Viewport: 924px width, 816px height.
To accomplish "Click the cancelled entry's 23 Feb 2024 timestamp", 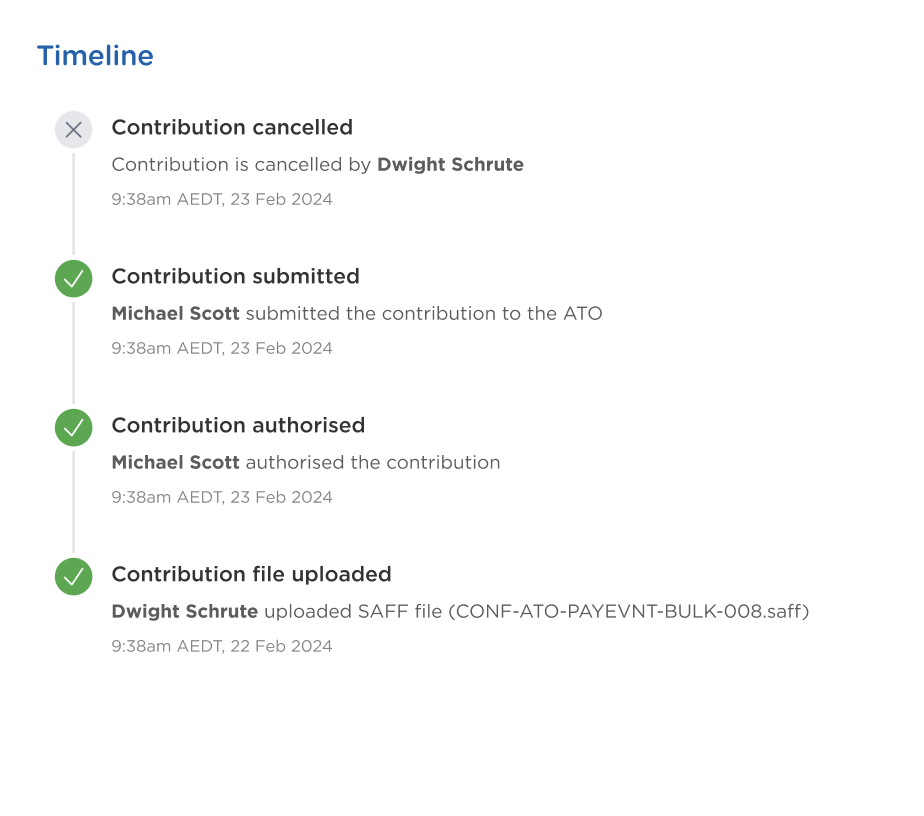I will tap(222, 199).
